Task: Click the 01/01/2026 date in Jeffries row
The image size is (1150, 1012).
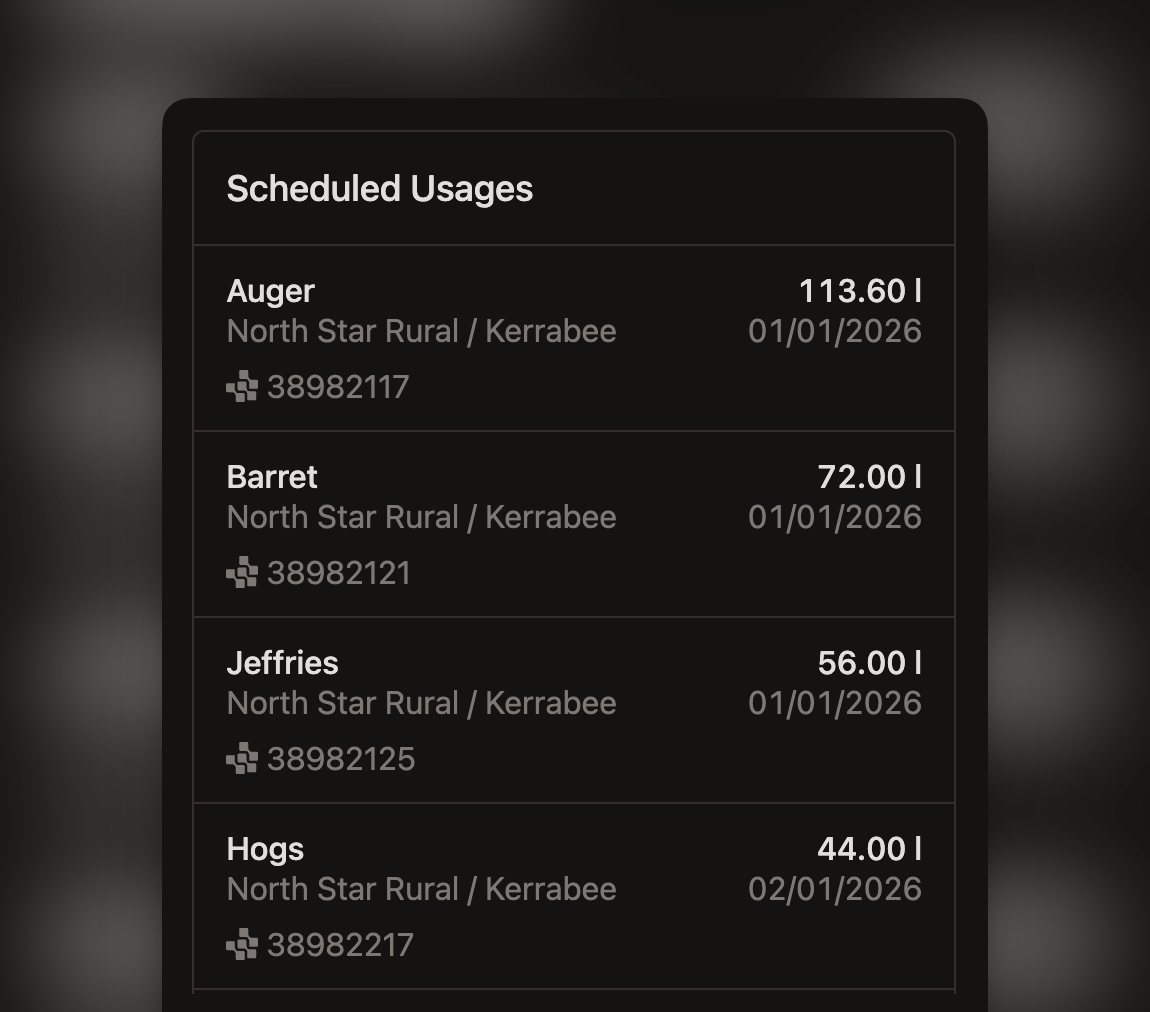Action: 836,703
